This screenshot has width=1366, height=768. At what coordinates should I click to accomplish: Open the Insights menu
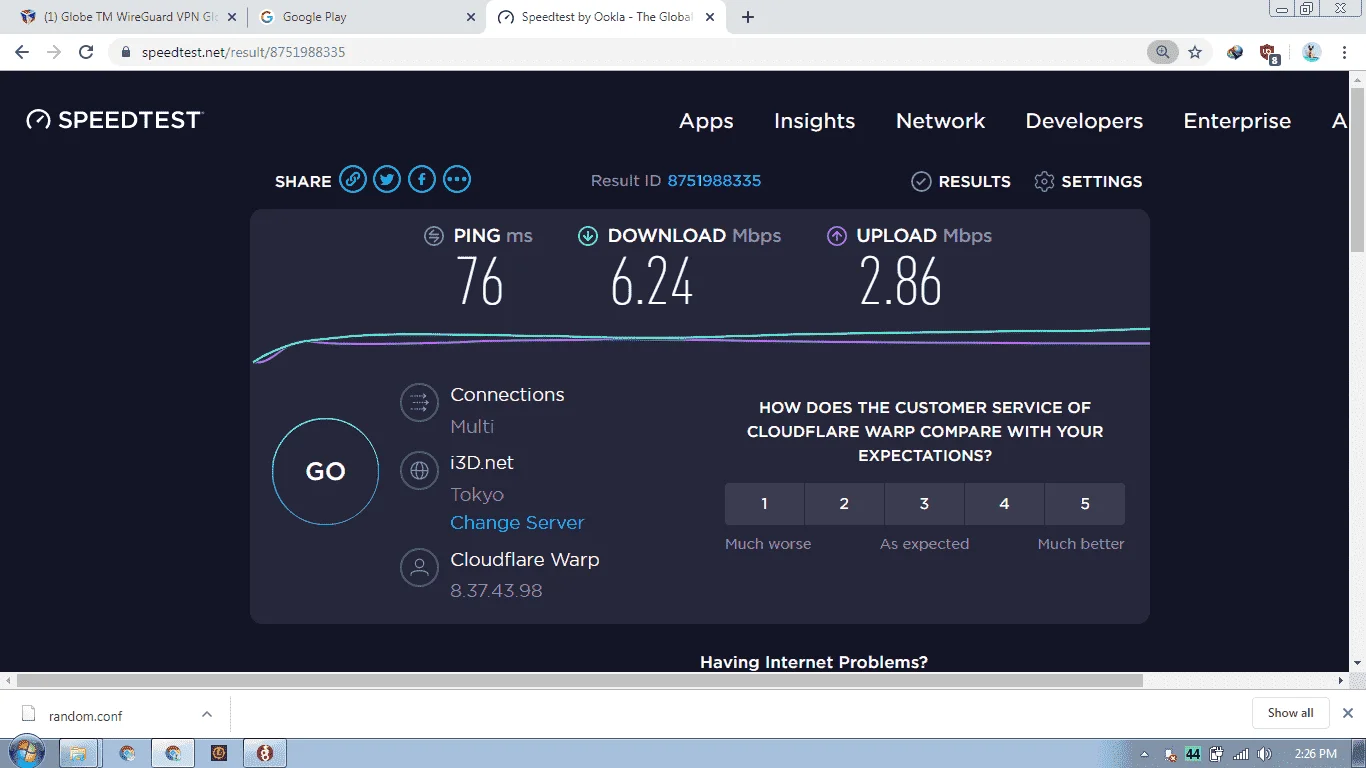814,121
